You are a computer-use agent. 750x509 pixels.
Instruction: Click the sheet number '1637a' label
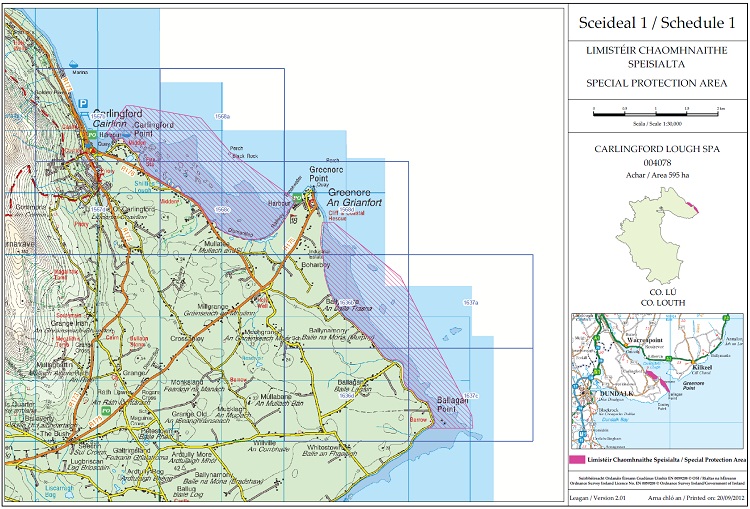click(x=471, y=303)
